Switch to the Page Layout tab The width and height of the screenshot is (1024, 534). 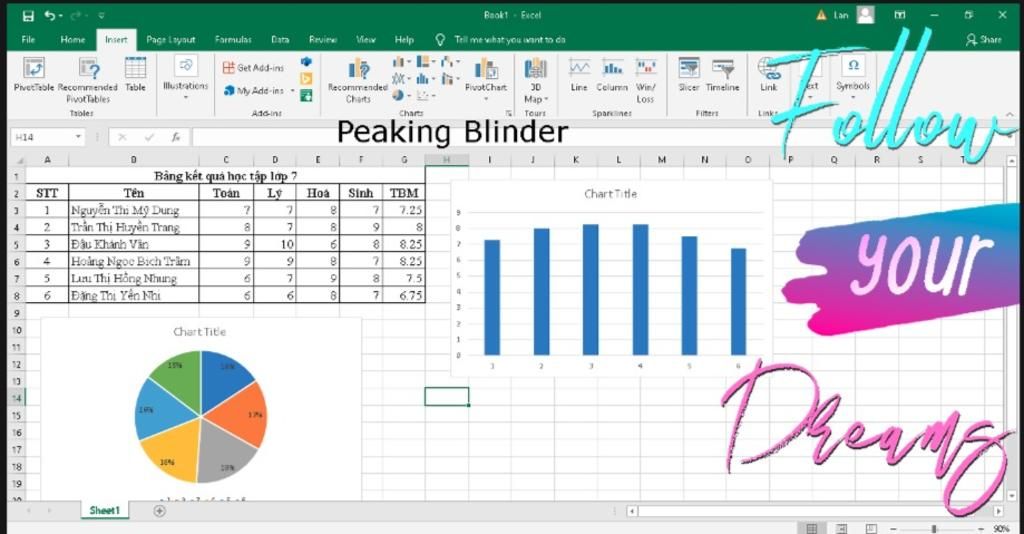pos(170,39)
